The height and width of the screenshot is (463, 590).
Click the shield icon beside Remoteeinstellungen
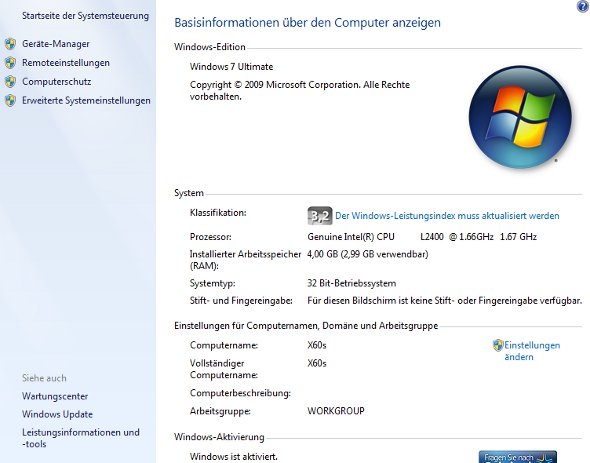tap(11, 62)
